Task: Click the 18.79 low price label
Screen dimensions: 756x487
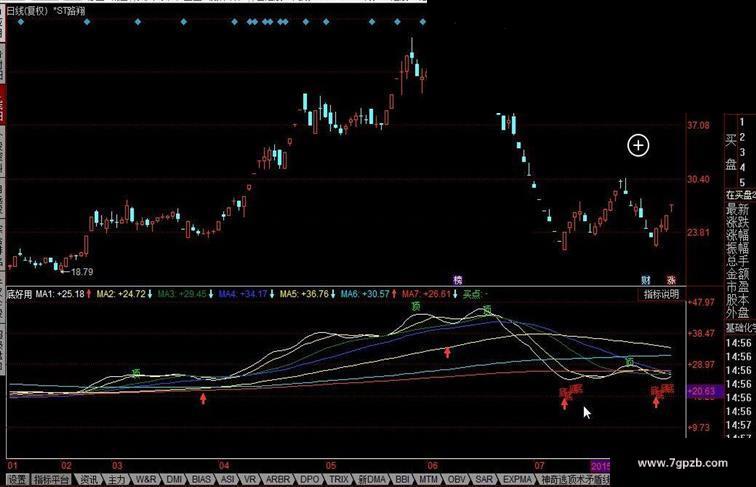Action: 82,272
